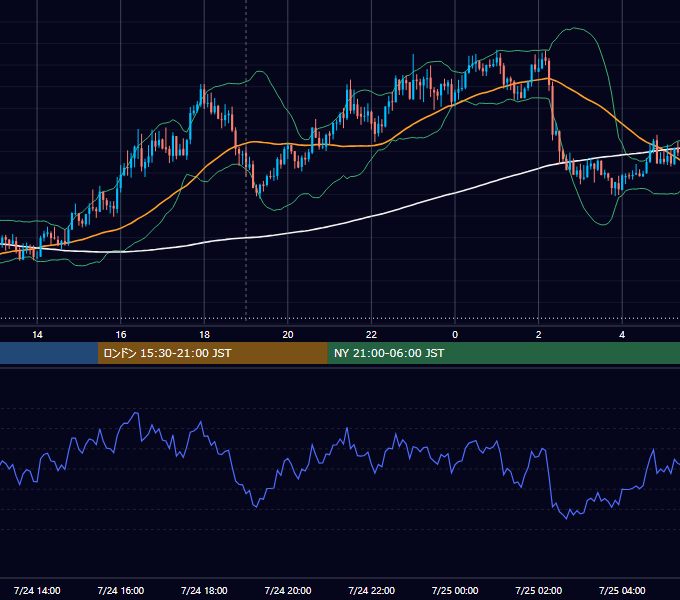Click the 7/24 22:00 date label
This screenshot has width=680, height=600.
372,590
